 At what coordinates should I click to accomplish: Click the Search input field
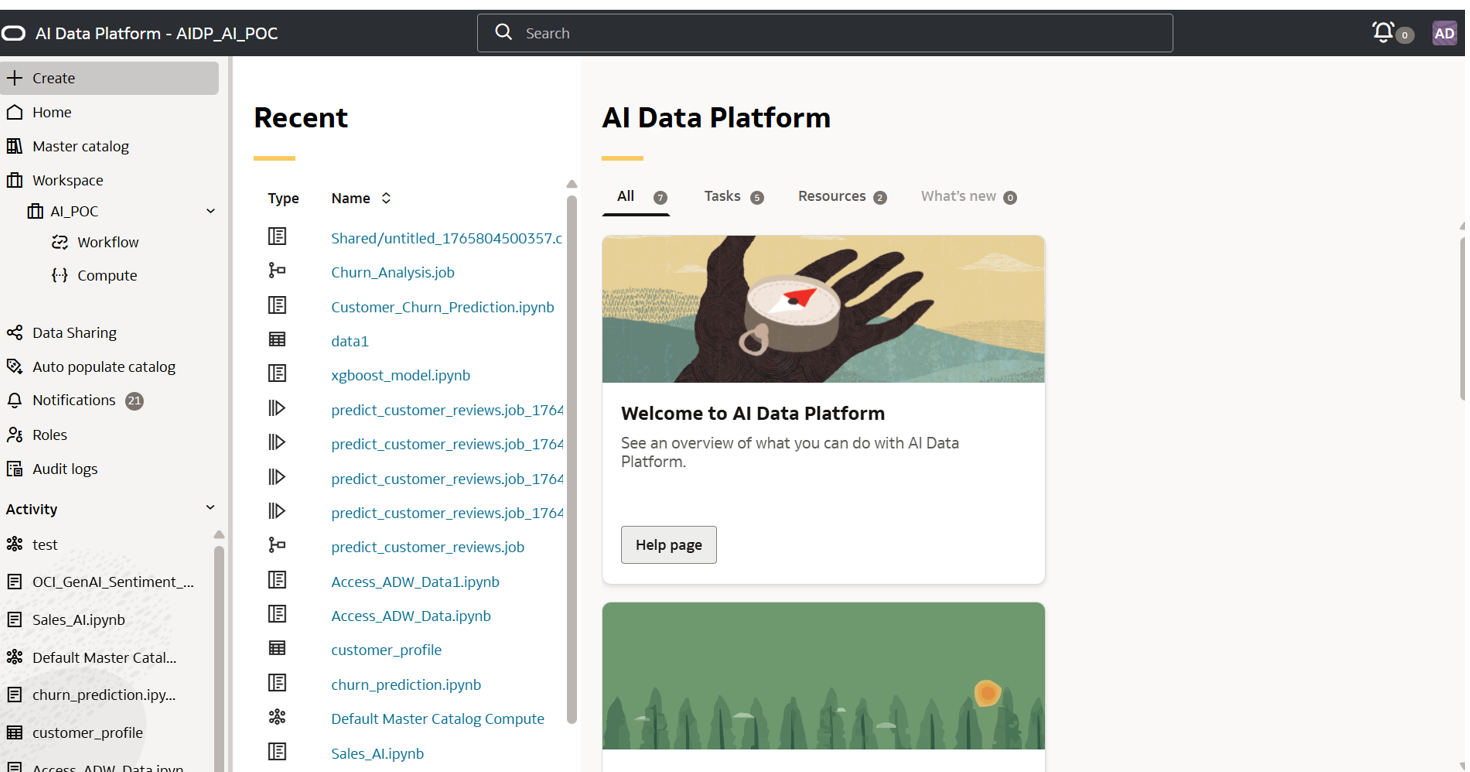825,33
